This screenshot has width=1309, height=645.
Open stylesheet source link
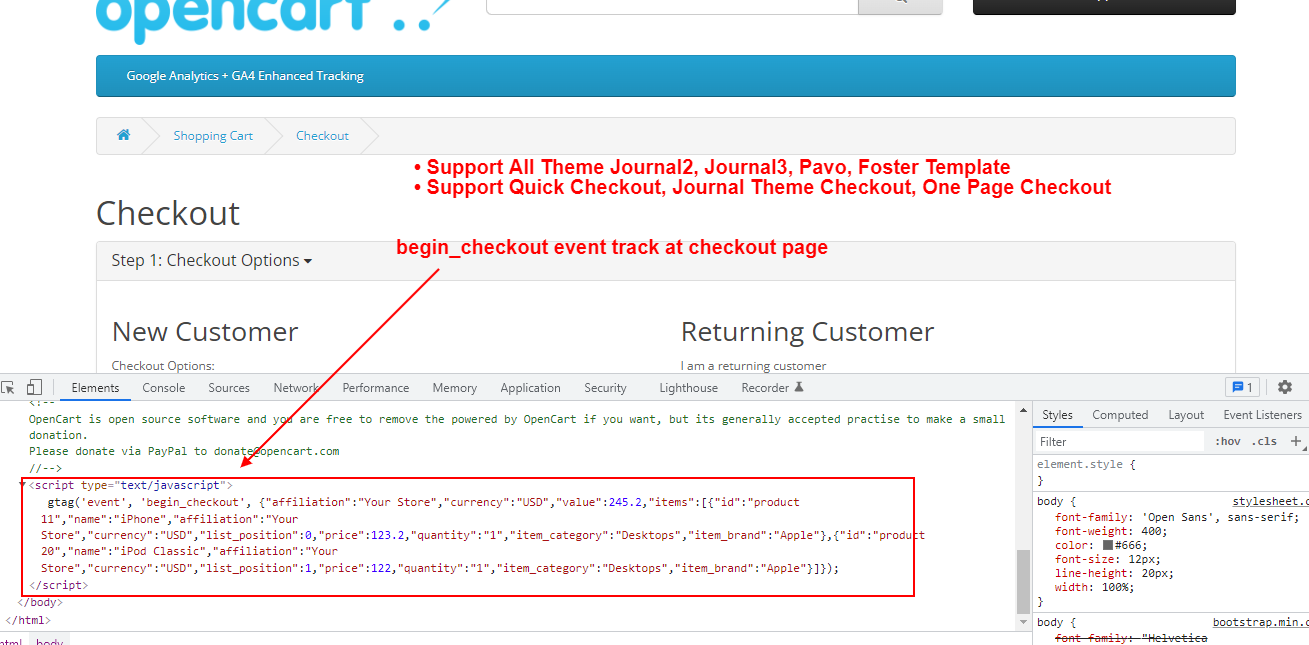tap(1270, 501)
